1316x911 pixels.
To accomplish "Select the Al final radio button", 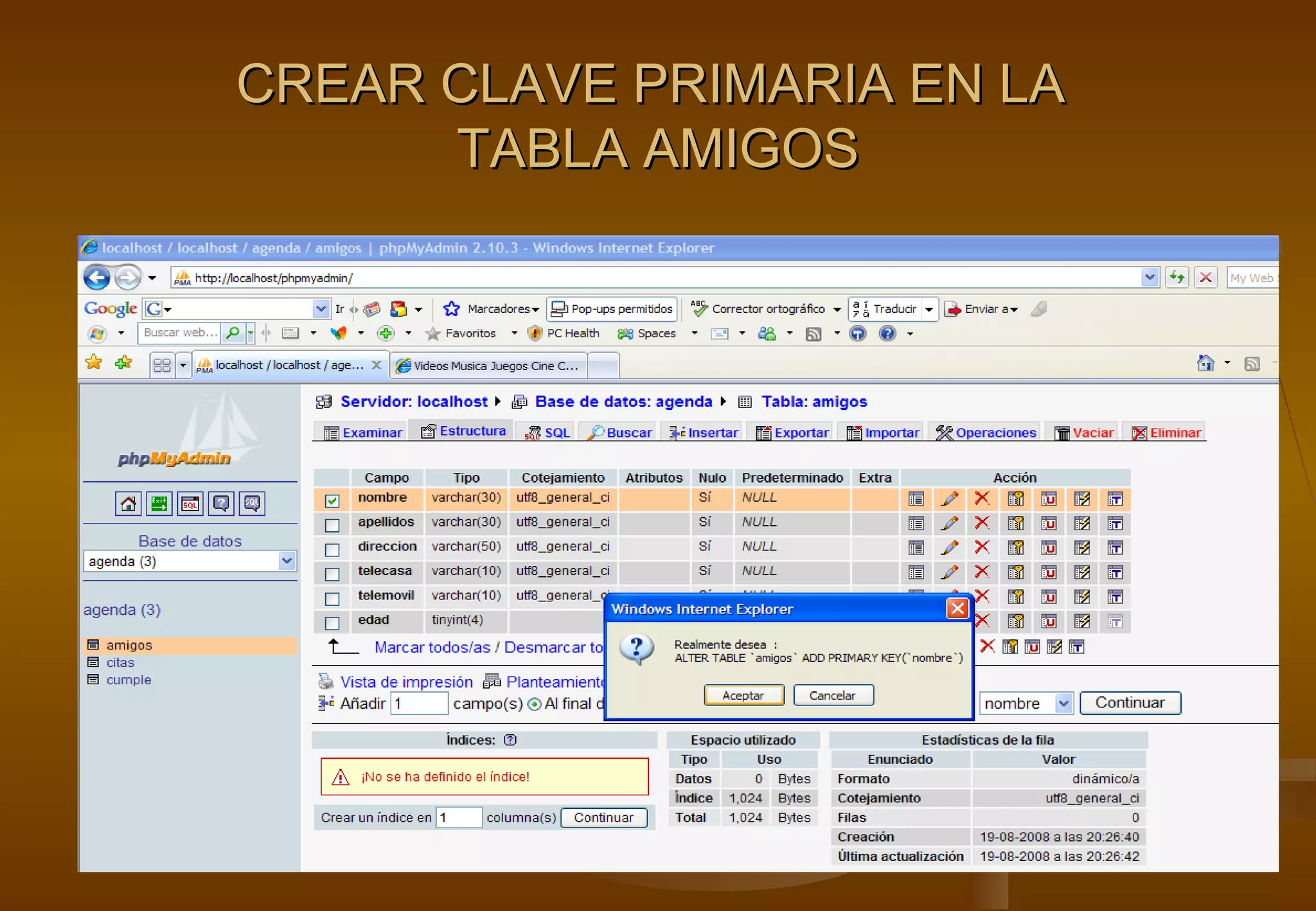I will pyautogui.click(x=534, y=704).
